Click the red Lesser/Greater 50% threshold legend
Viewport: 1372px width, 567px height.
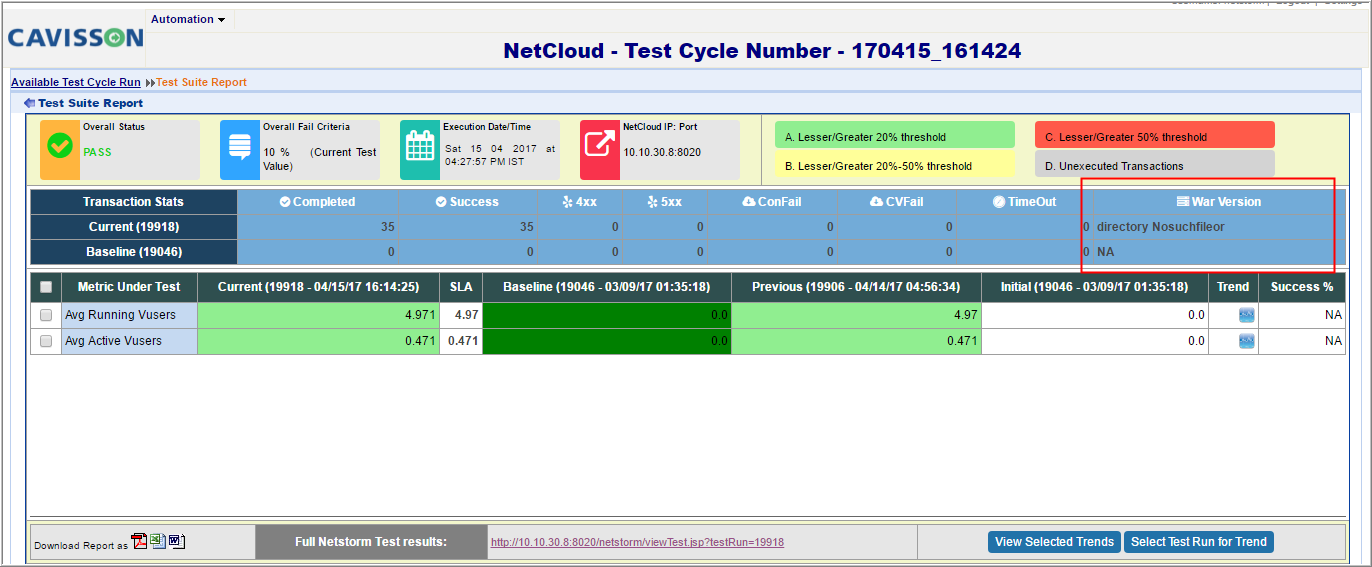pyautogui.click(x=1155, y=136)
